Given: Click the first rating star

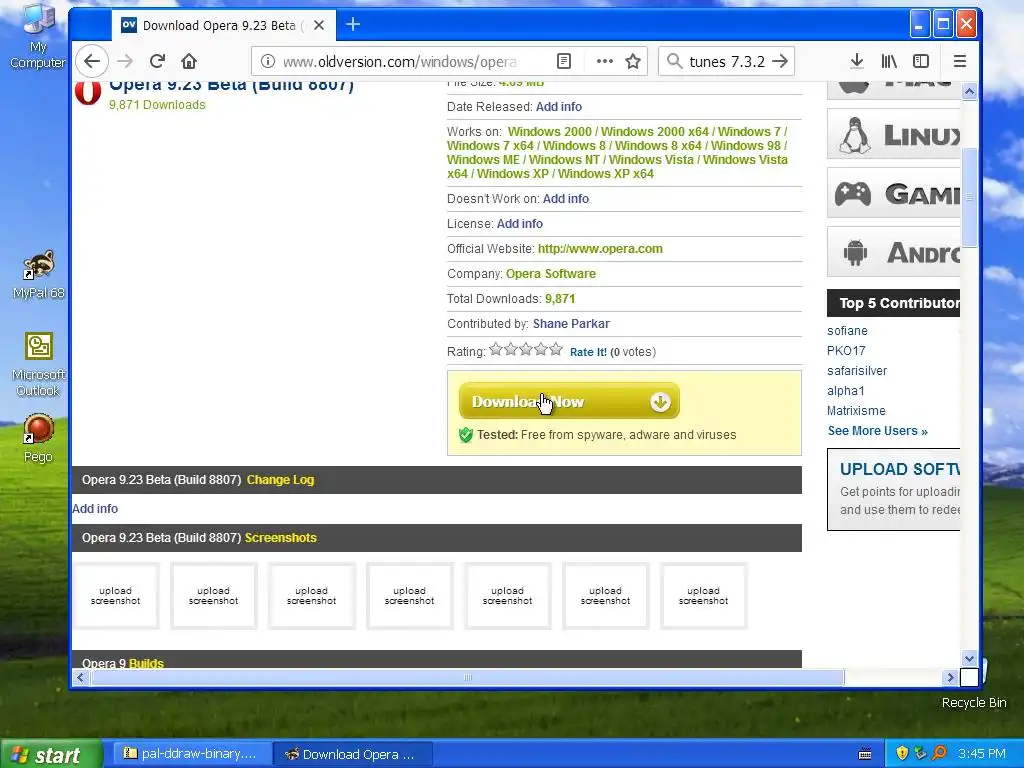Looking at the screenshot, I should 496,349.
